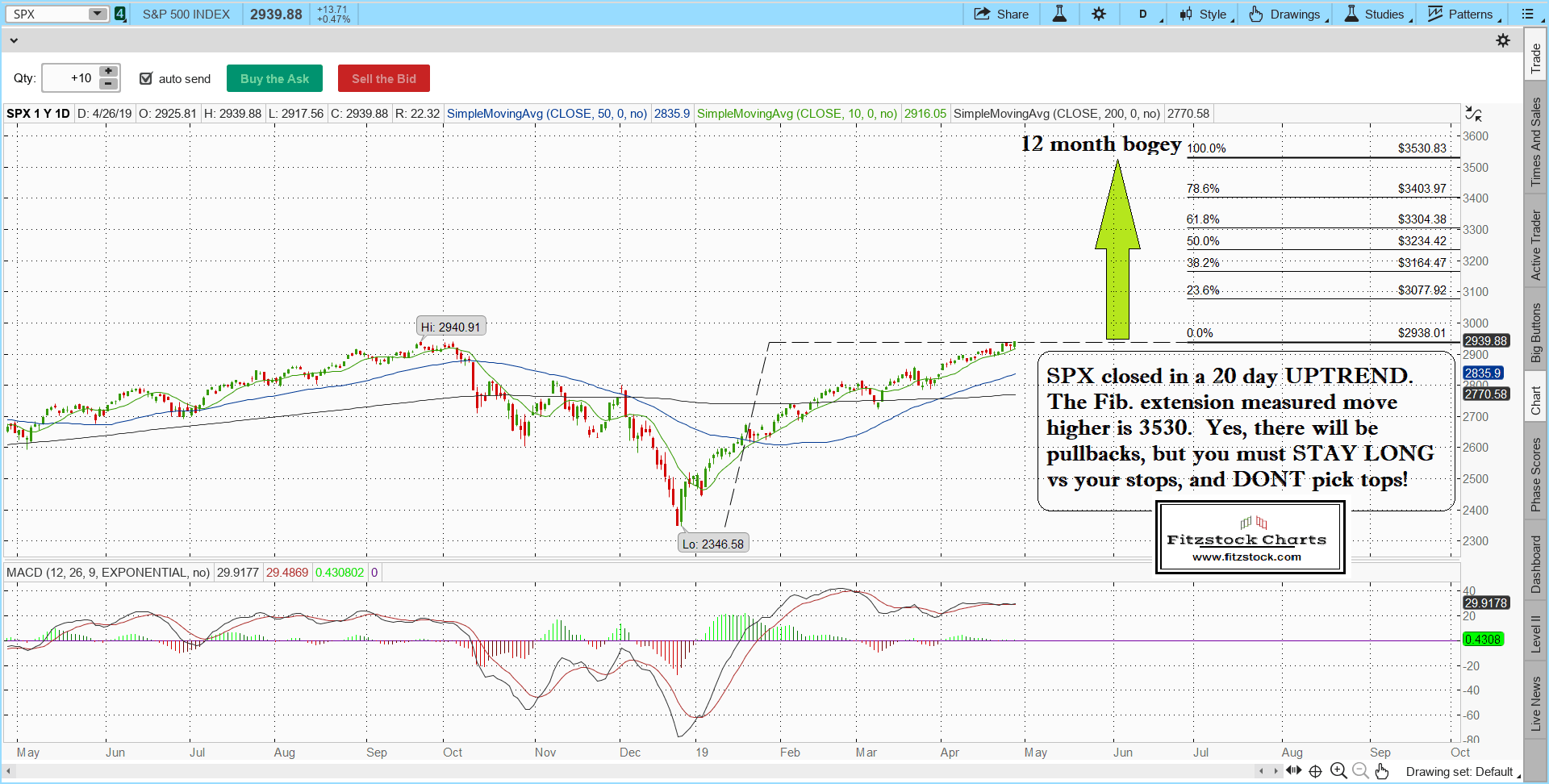Select the pan hand tool at bottom
The height and width of the screenshot is (784, 1549).
1382,771
